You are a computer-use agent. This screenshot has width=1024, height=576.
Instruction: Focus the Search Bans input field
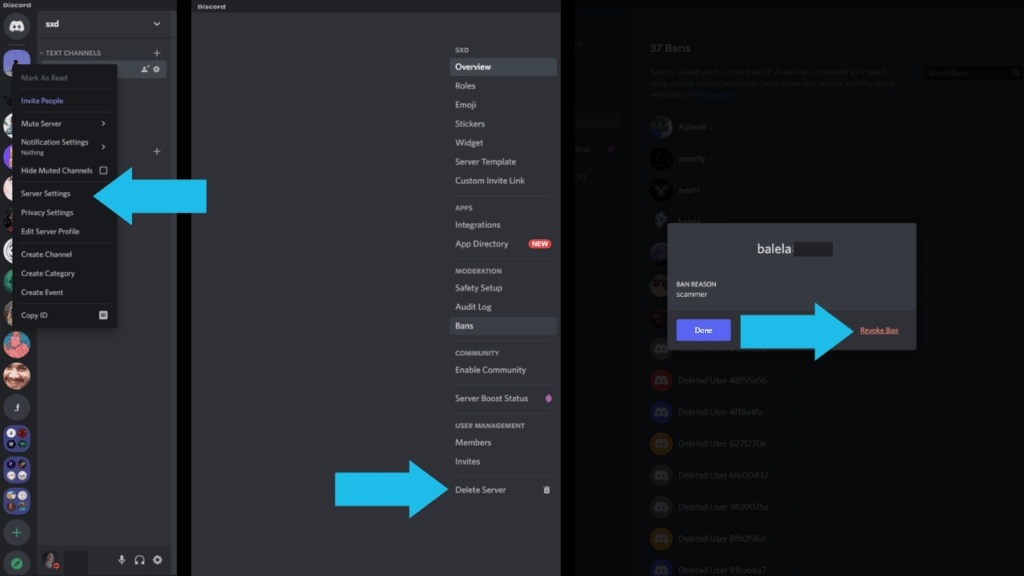972,73
